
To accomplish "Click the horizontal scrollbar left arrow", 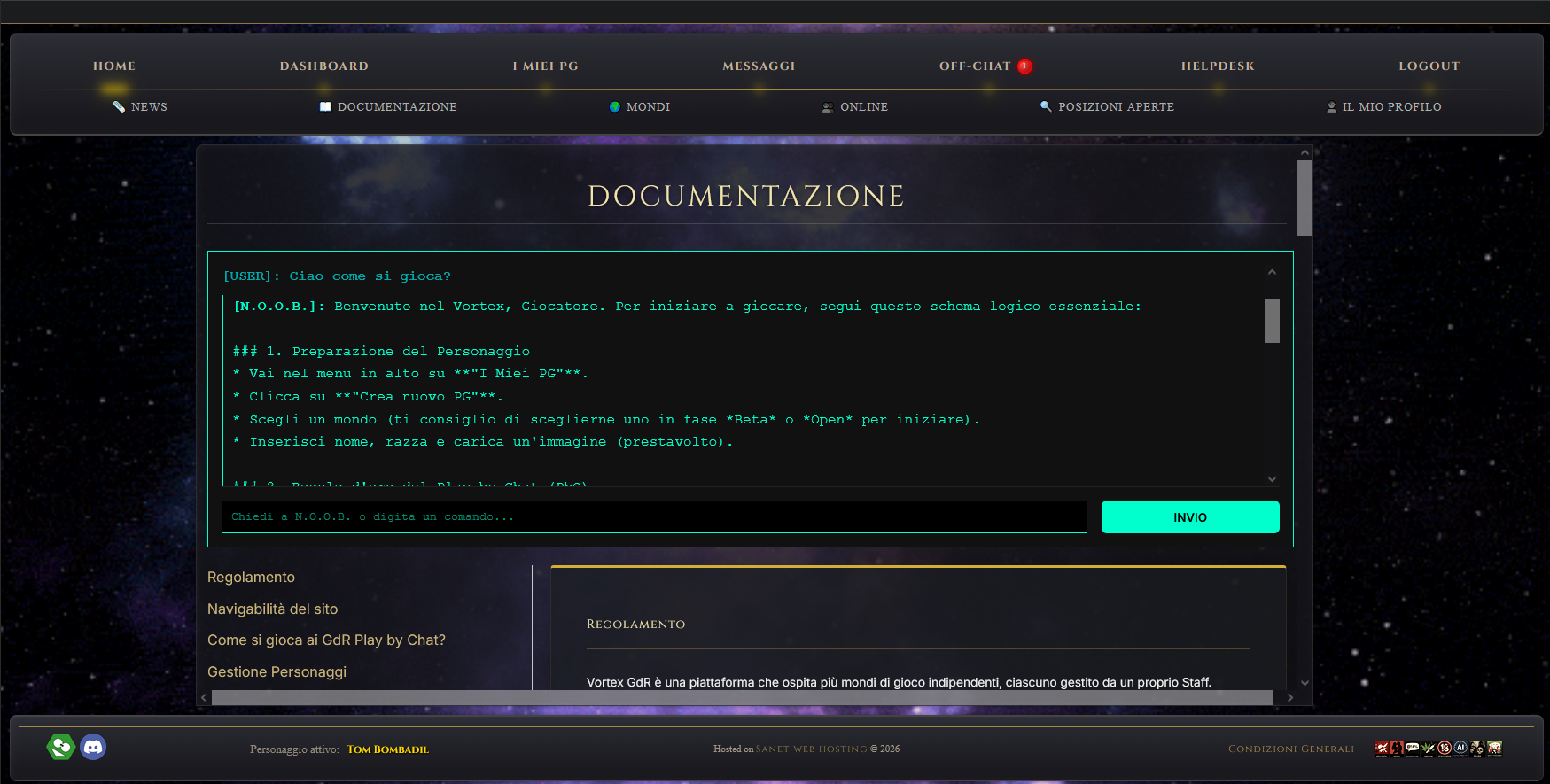I will [x=204, y=697].
